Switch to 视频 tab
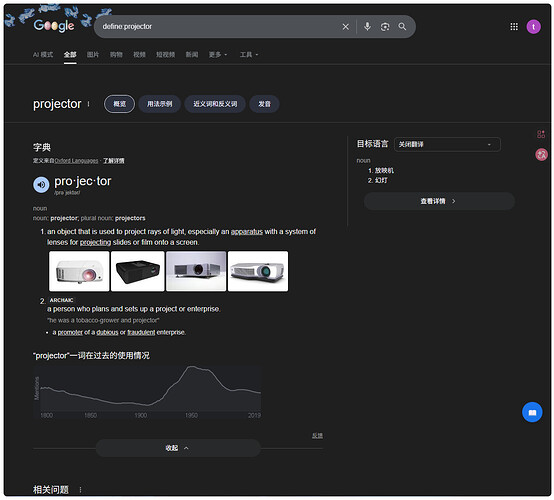 click(139, 55)
